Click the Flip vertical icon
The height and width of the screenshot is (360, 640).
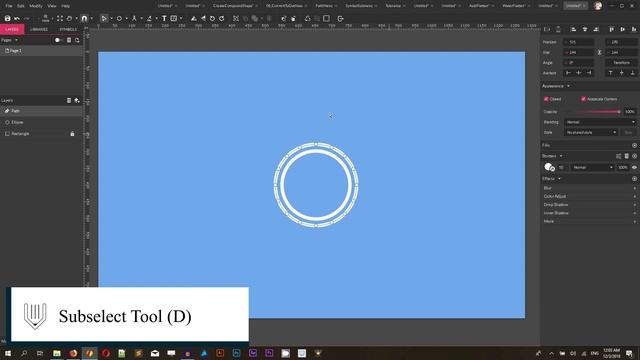(x=194, y=18)
